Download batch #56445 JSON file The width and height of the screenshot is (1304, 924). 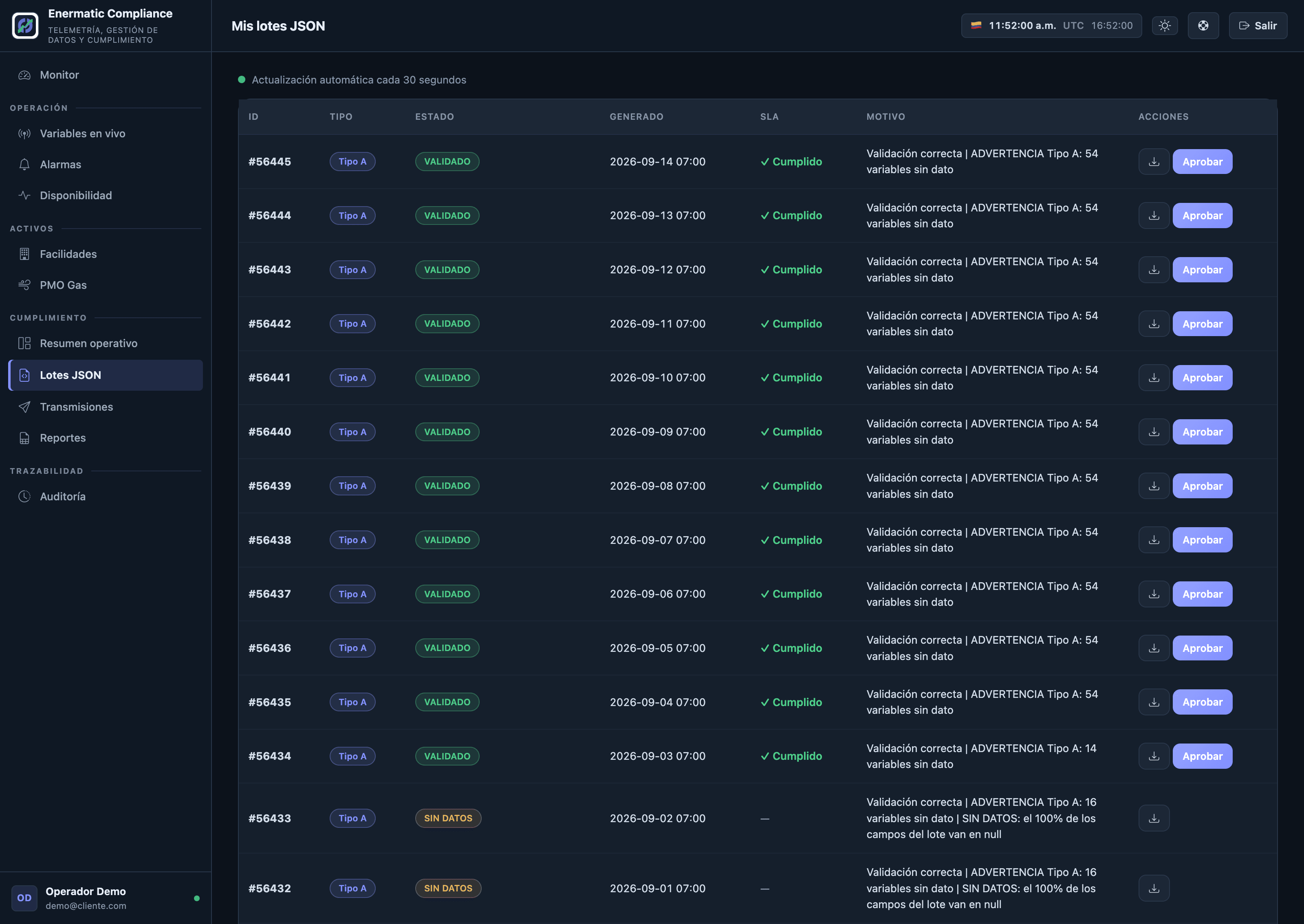point(1154,162)
